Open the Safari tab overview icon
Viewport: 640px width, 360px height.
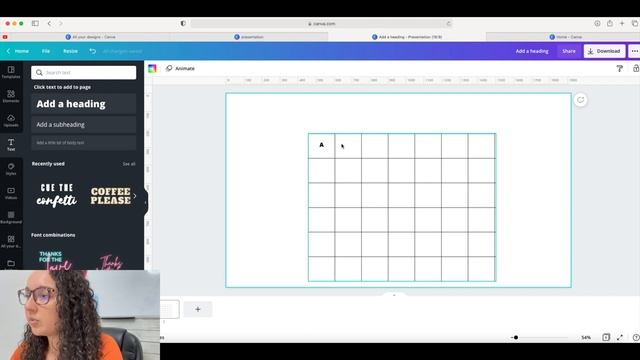pyautogui.click(x=635, y=24)
